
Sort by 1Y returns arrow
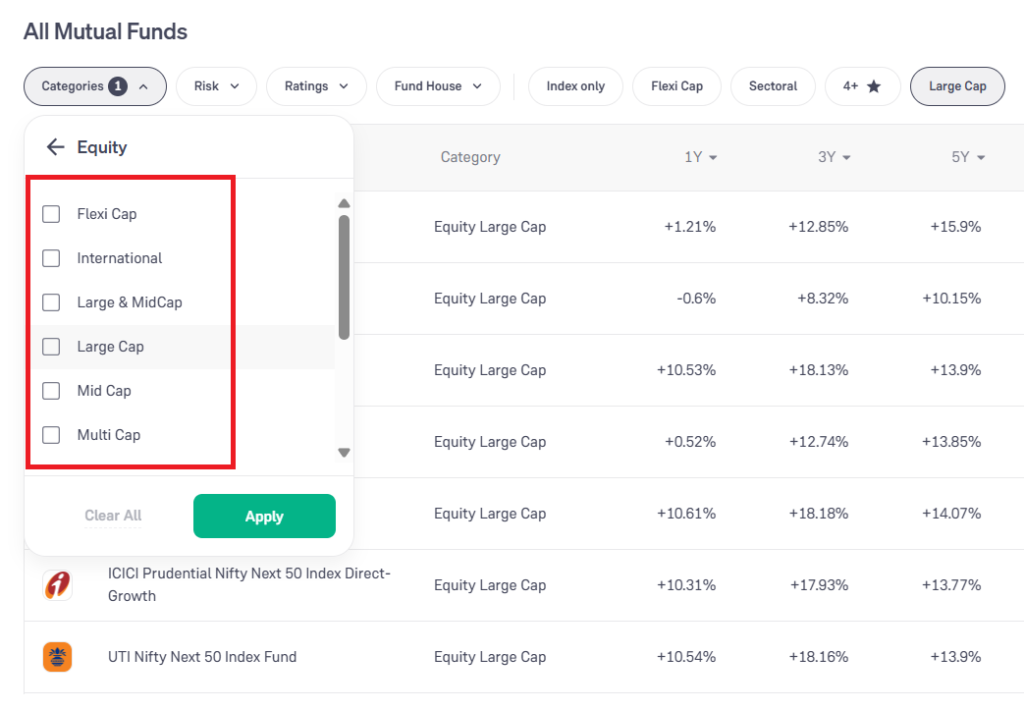713,157
